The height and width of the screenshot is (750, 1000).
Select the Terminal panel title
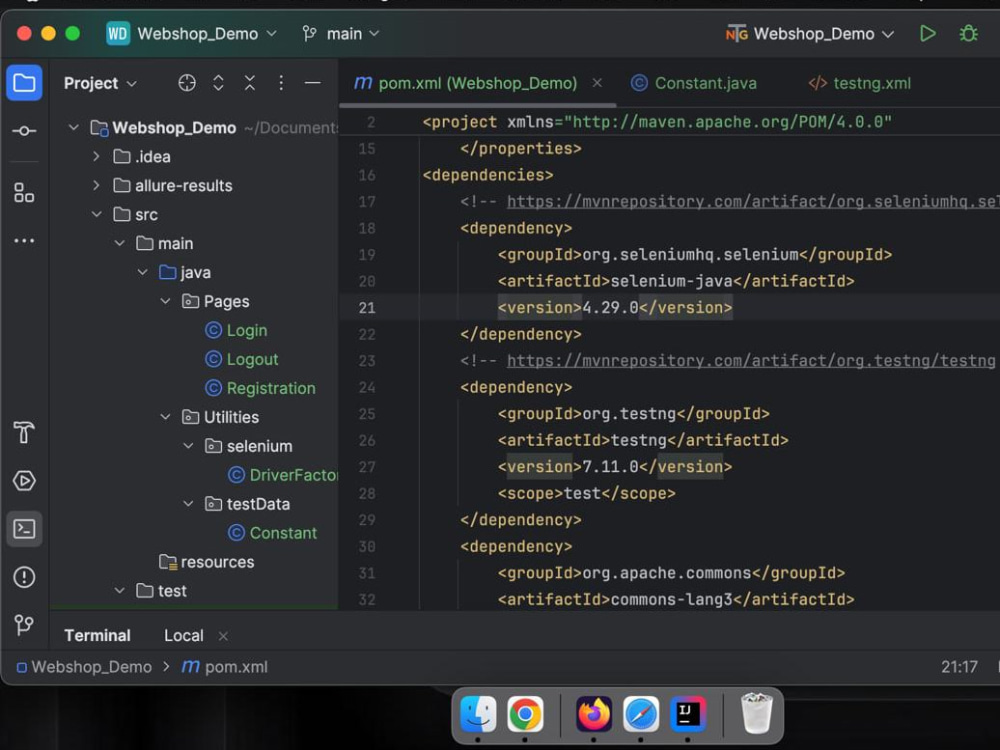pyautogui.click(x=97, y=635)
